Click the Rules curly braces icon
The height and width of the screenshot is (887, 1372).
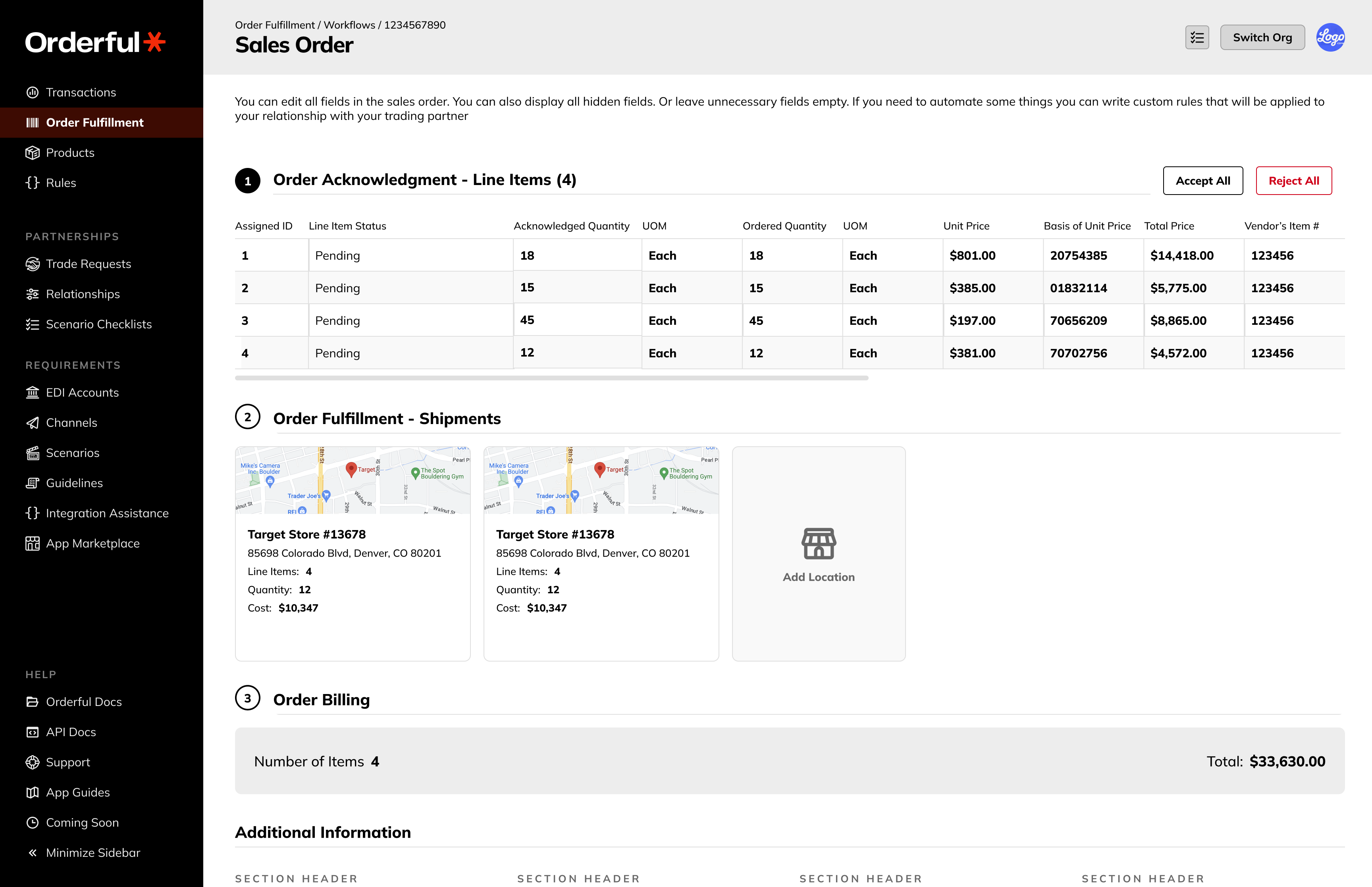tap(32, 183)
